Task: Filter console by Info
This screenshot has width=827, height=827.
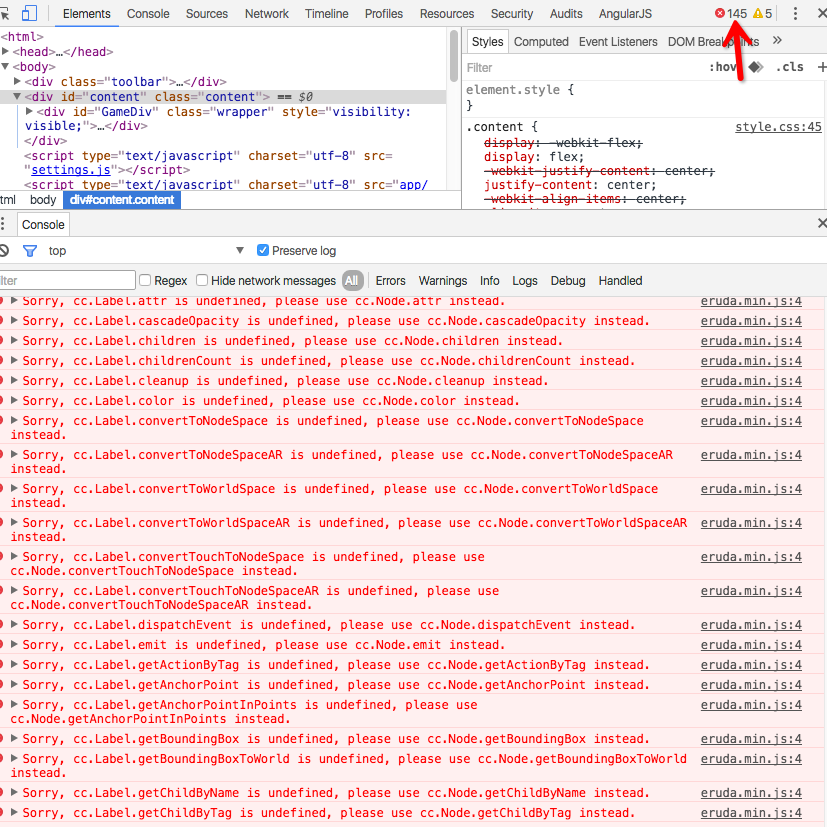Action: [x=489, y=281]
